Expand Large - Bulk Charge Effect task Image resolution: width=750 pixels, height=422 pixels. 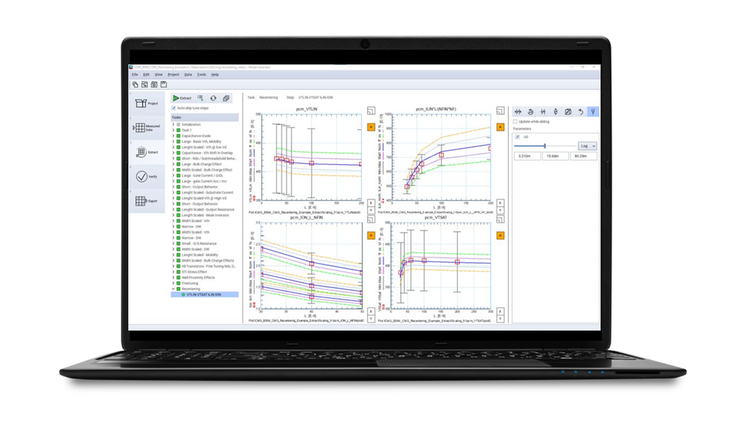point(174,164)
